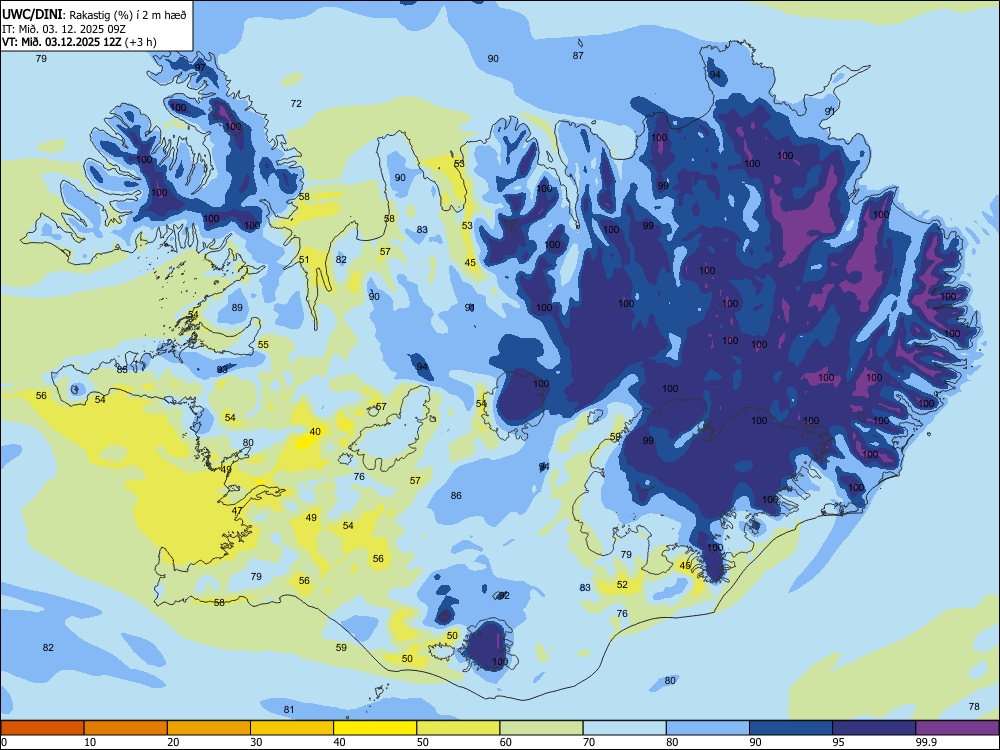This screenshot has height=750, width=1000.
Task: Click the 80–90 medium blue legend swatch
Action: [x=708, y=728]
